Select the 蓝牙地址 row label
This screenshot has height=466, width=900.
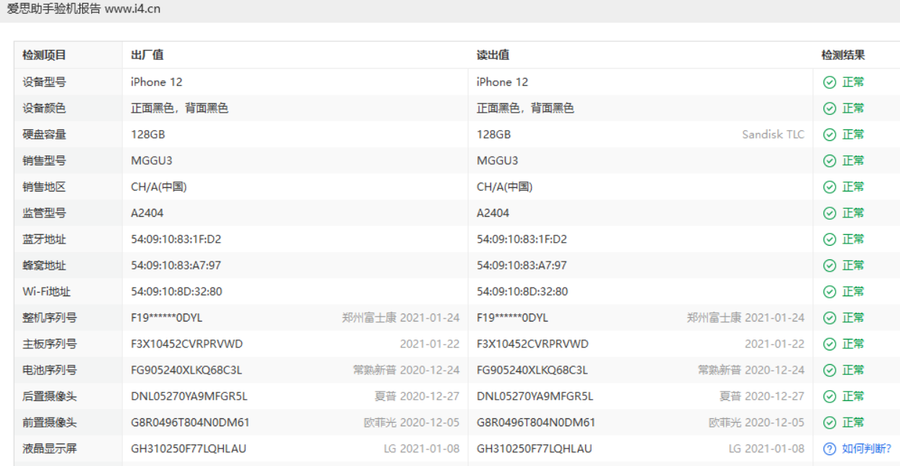pyautogui.click(x=44, y=239)
